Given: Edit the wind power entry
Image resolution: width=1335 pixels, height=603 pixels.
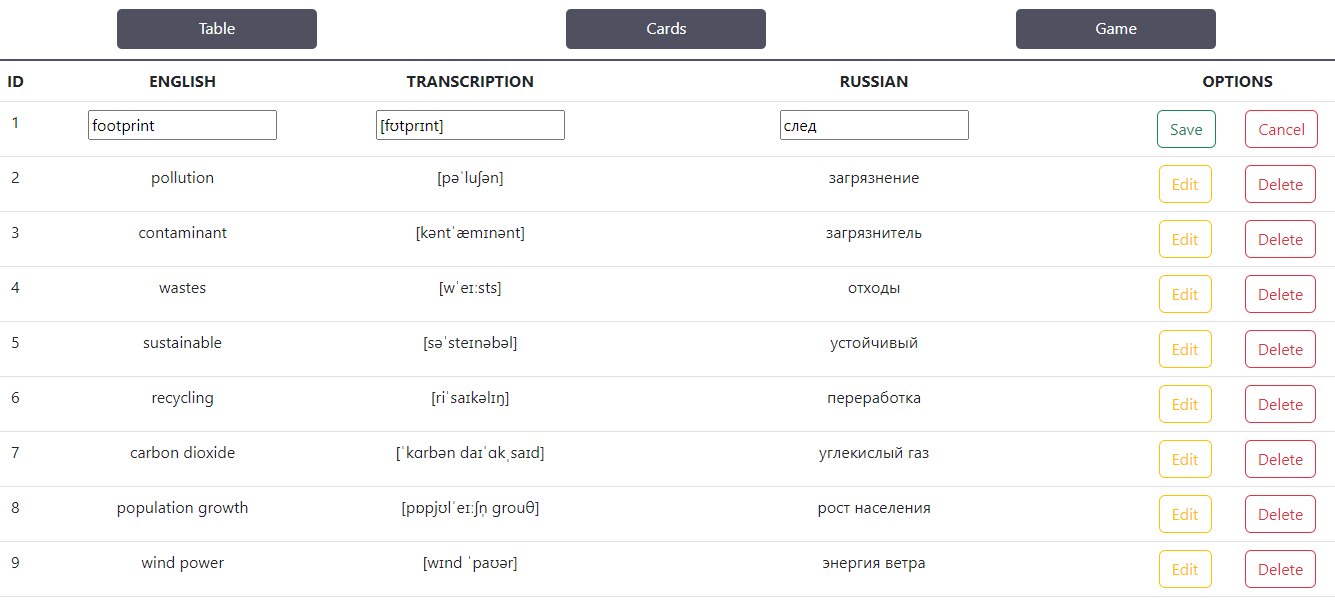Looking at the screenshot, I should [1185, 568].
